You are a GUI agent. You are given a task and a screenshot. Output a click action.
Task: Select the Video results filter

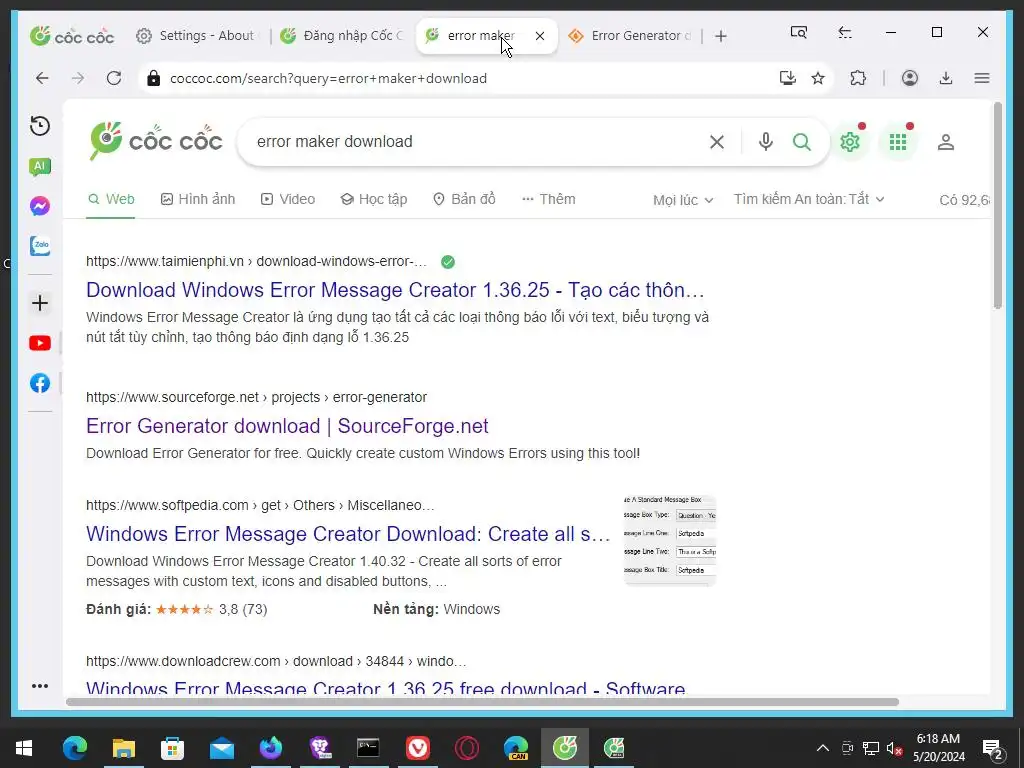pos(288,199)
